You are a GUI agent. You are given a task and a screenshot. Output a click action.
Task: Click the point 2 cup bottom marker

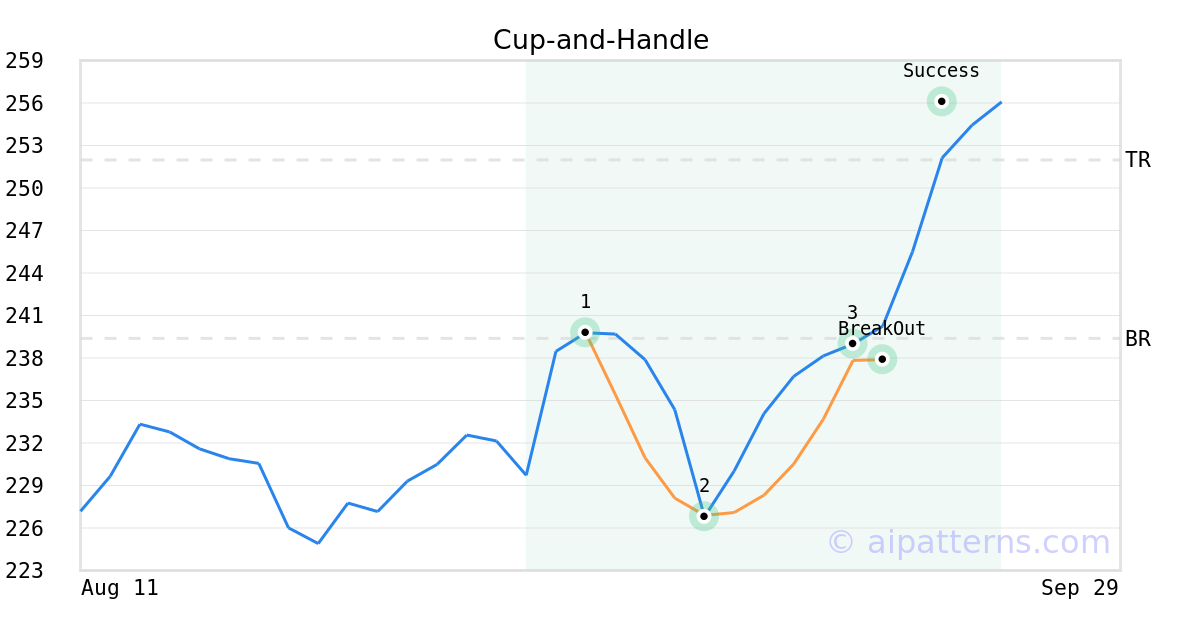point(704,516)
